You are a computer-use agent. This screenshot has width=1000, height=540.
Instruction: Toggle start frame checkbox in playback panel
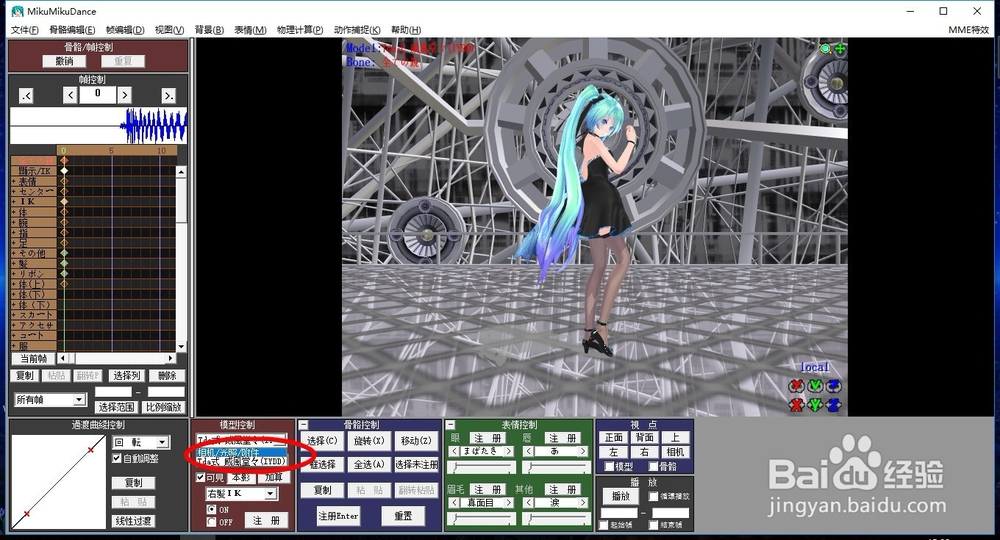click(604, 525)
